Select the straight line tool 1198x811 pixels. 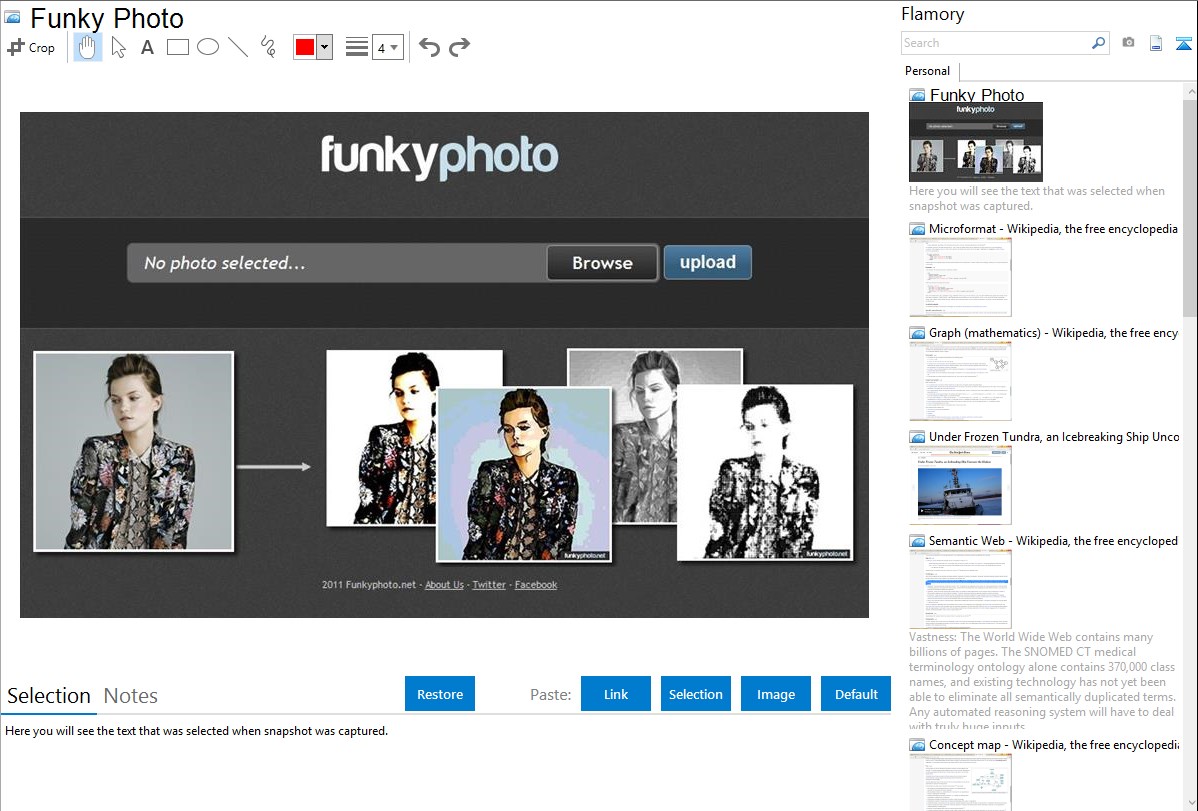tap(238, 47)
